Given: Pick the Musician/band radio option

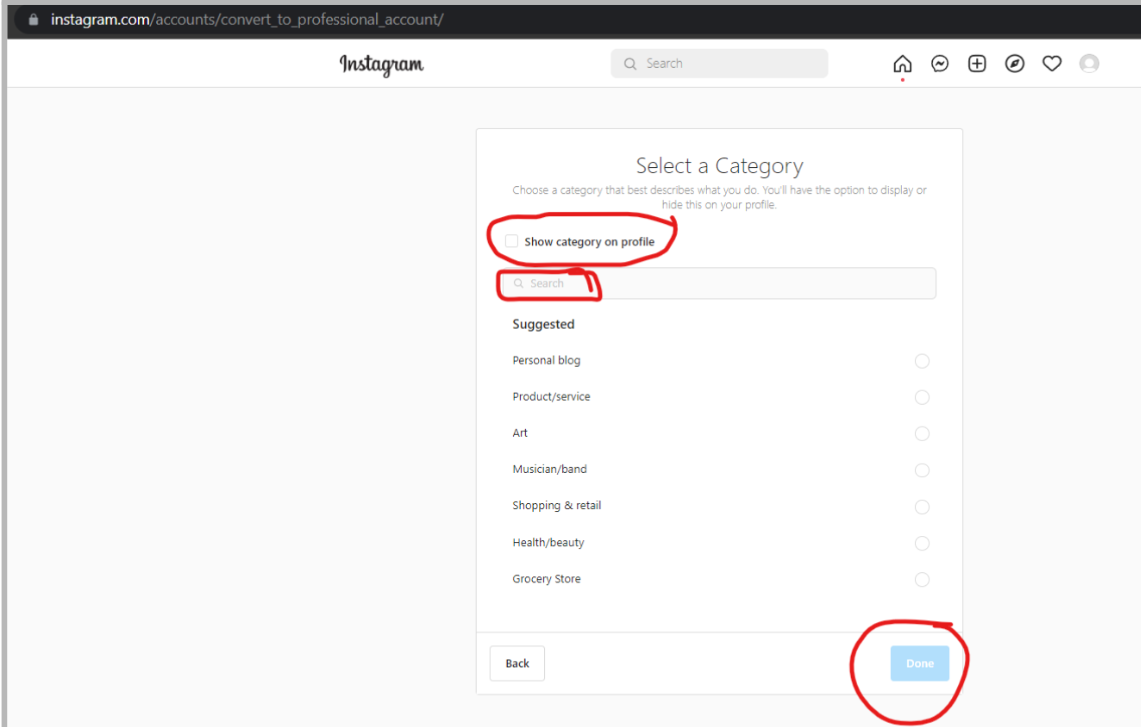Looking at the screenshot, I should pos(922,470).
